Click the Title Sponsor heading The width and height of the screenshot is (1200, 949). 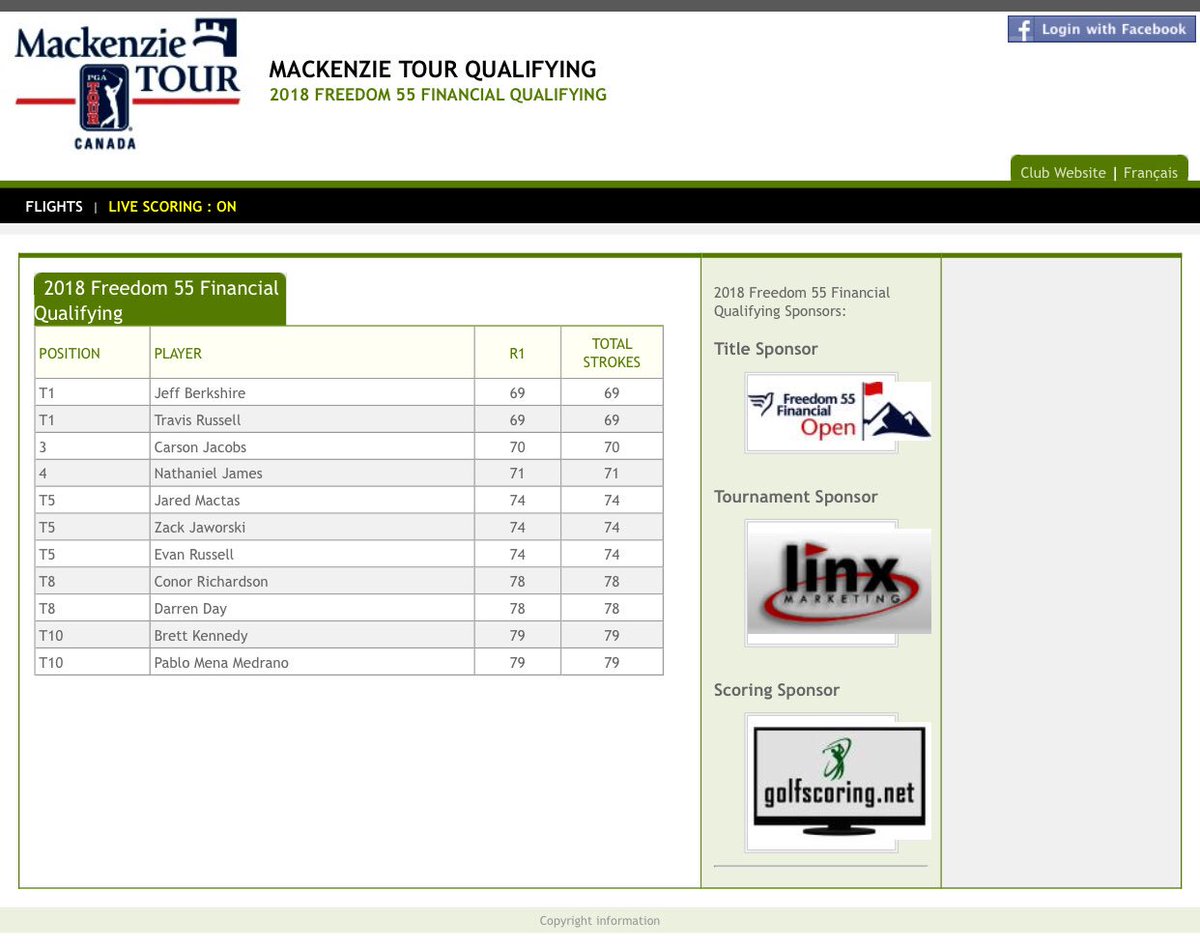[x=766, y=349]
